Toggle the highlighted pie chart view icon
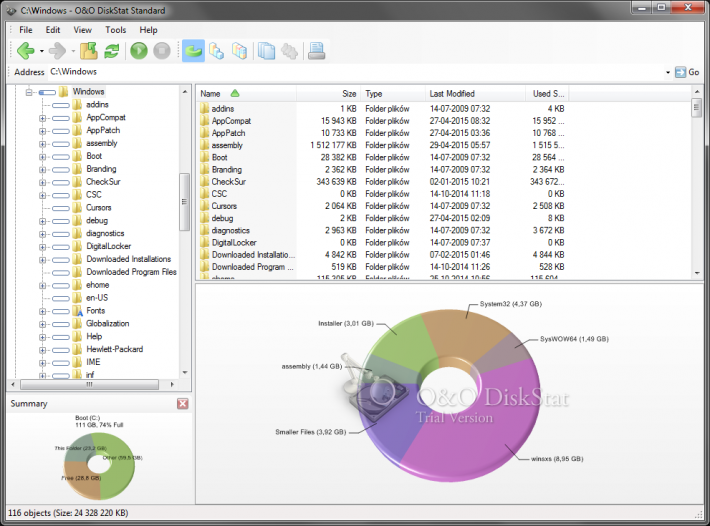The height and width of the screenshot is (526, 710). 193,51
